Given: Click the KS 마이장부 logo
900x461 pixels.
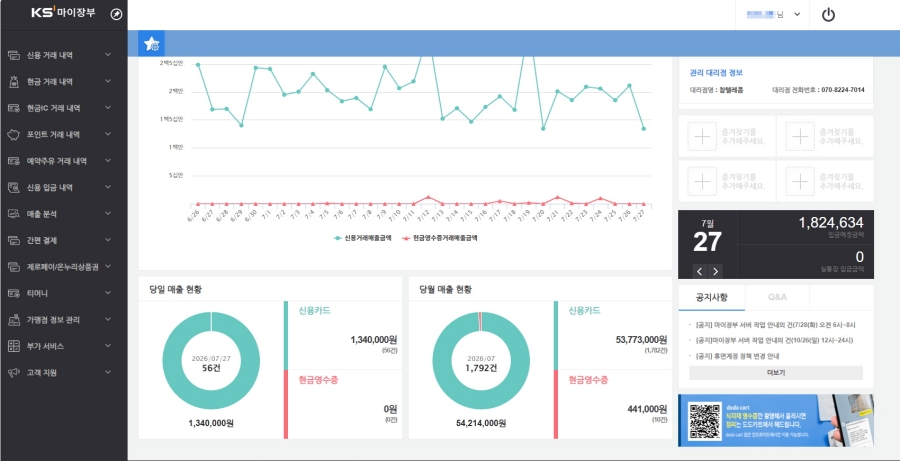Looking at the screenshot, I should click(64, 14).
